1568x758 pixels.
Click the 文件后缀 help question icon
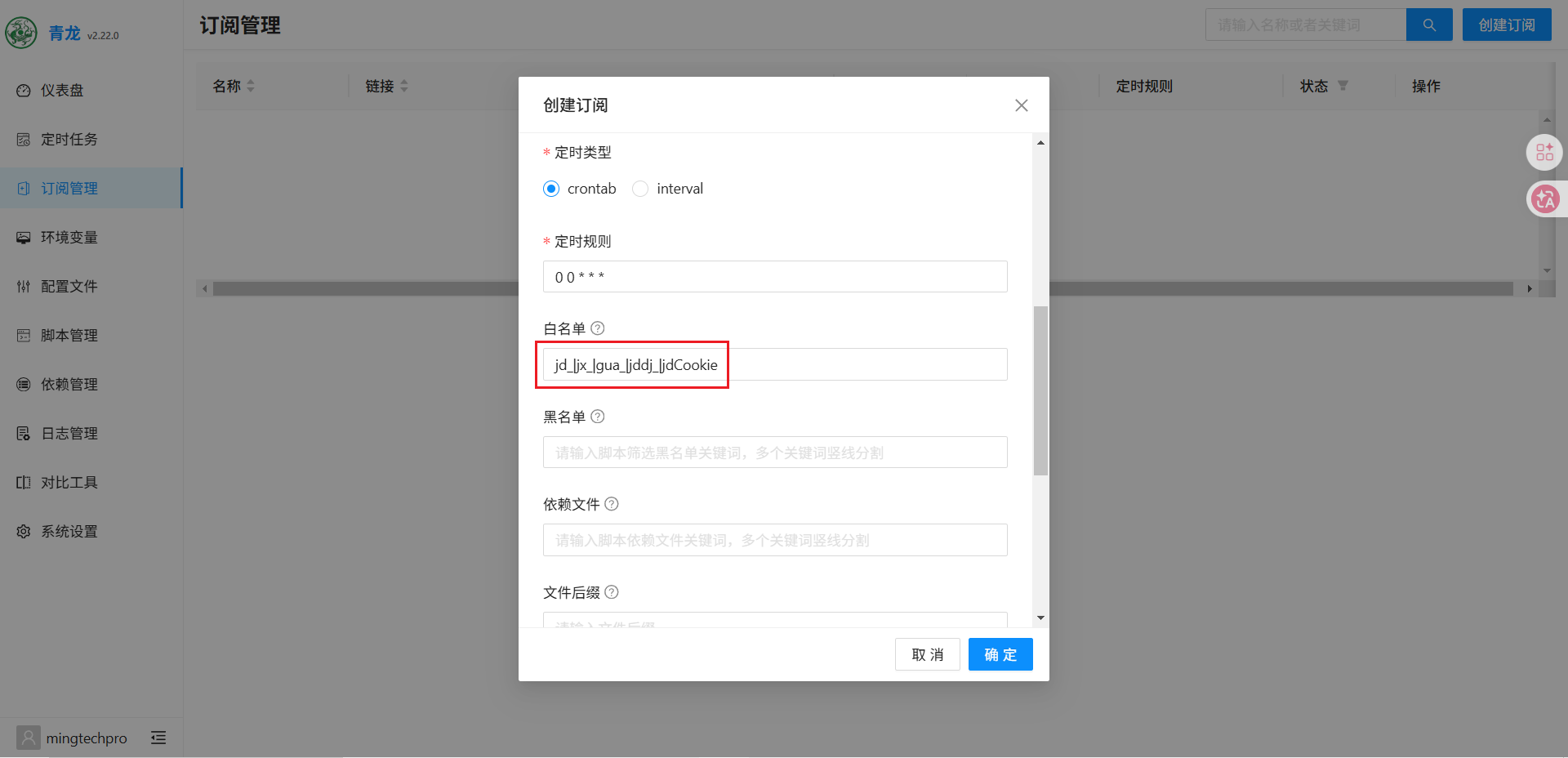[x=612, y=592]
